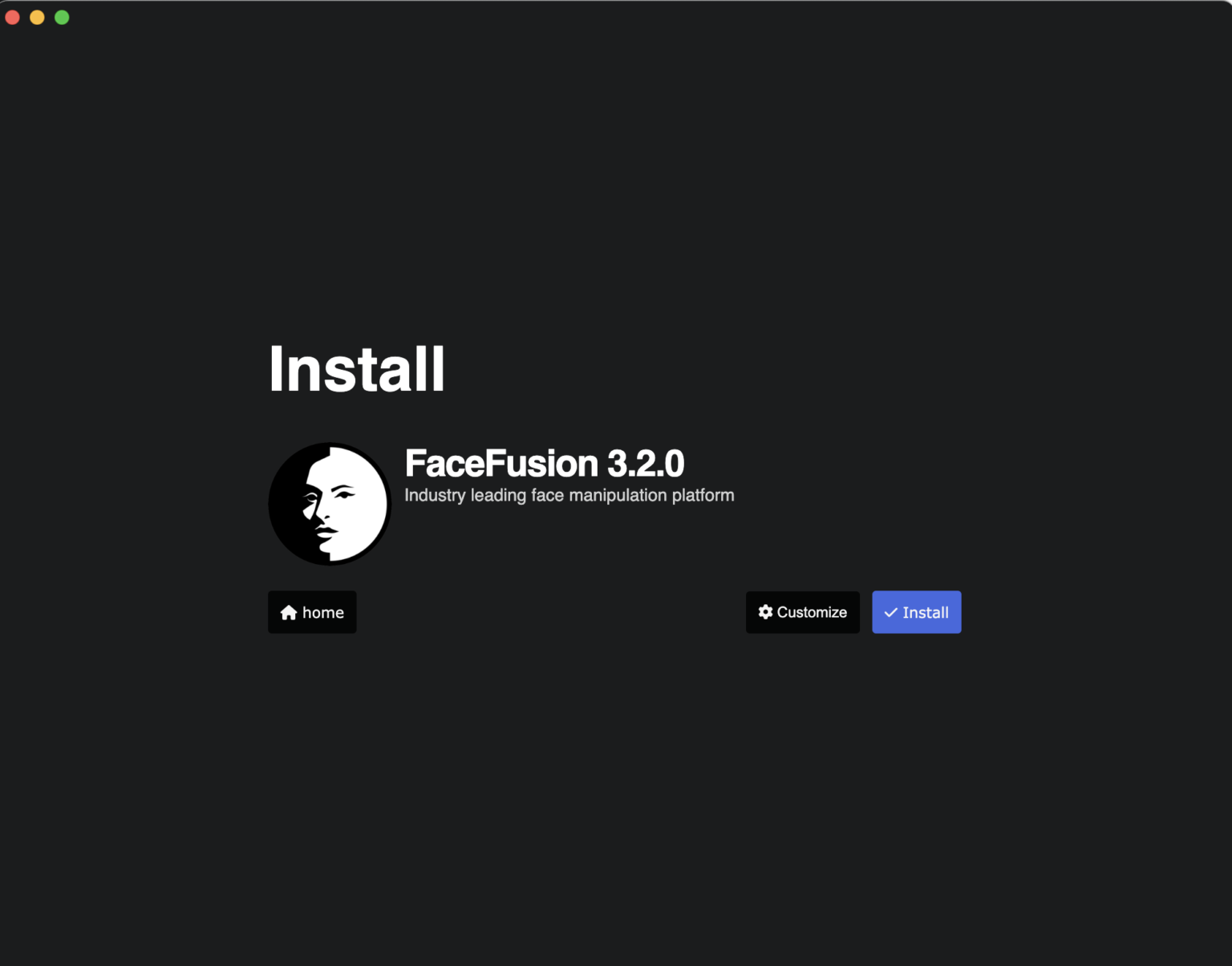The width and height of the screenshot is (1232, 966).
Task: Click the green maximize window button
Action: 62,18
